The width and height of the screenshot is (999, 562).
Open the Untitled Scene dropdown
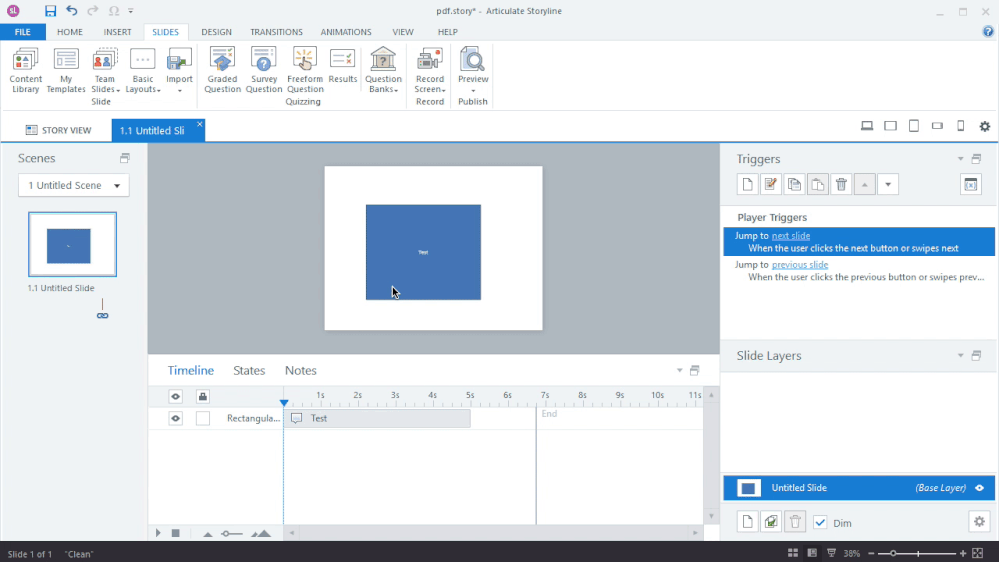(74, 185)
